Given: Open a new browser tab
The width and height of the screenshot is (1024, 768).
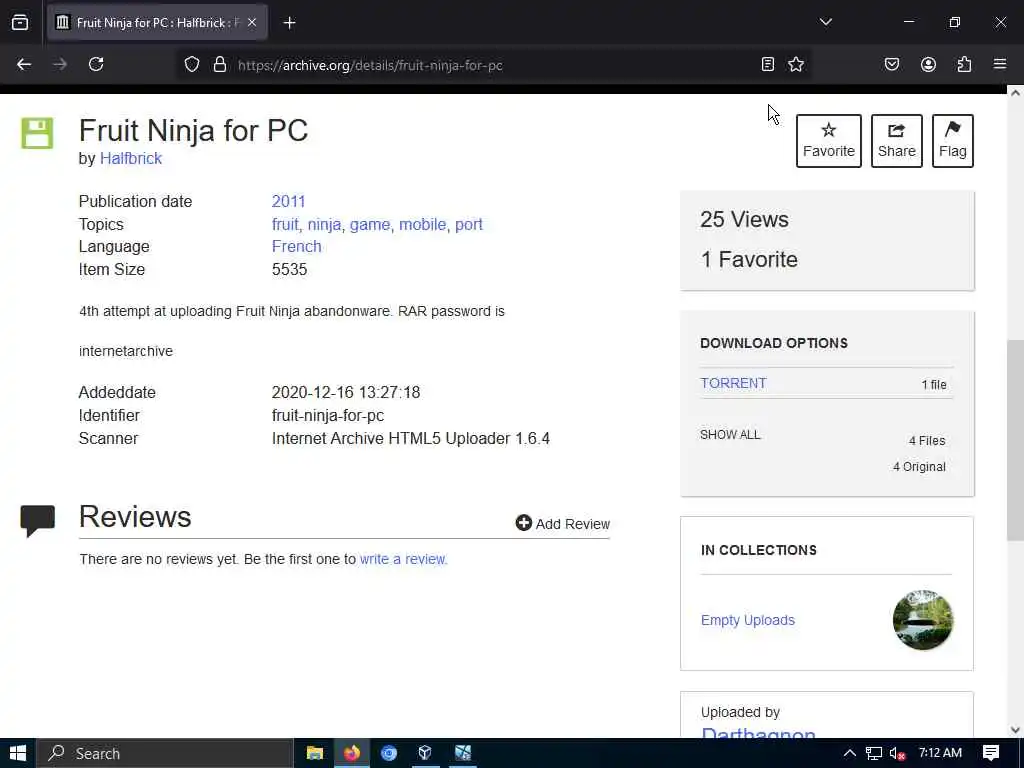Looking at the screenshot, I should [x=289, y=23].
